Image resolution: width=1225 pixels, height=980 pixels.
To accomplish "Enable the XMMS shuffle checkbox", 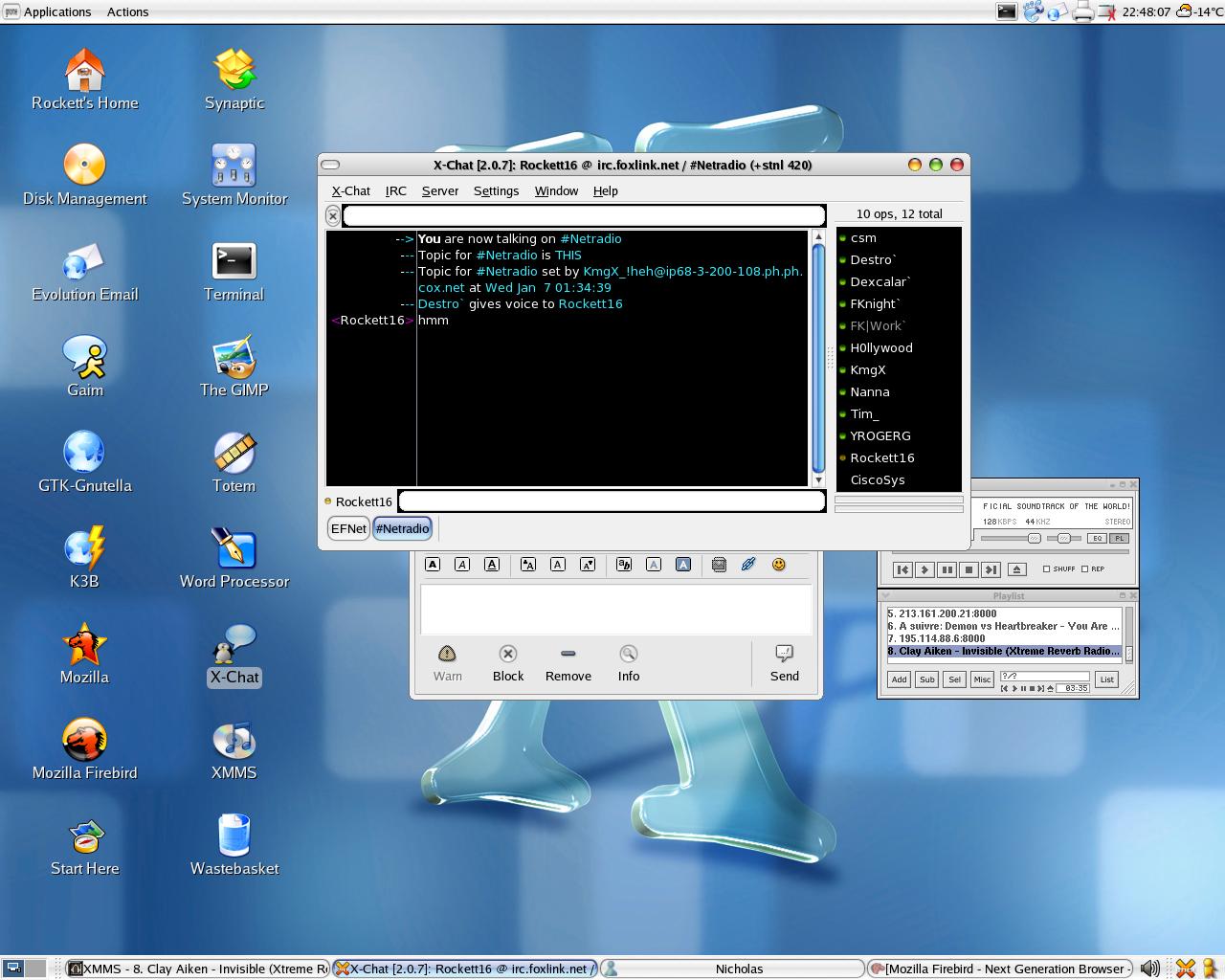I will (x=1046, y=568).
